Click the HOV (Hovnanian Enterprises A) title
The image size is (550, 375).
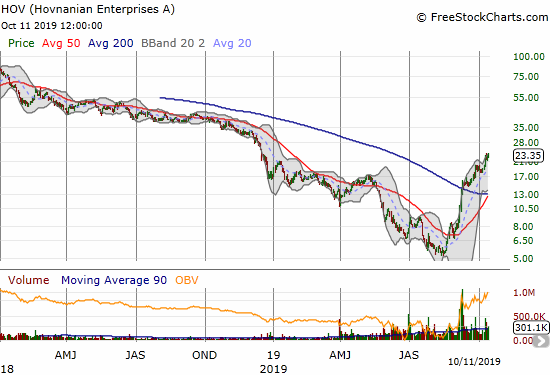[88, 9]
